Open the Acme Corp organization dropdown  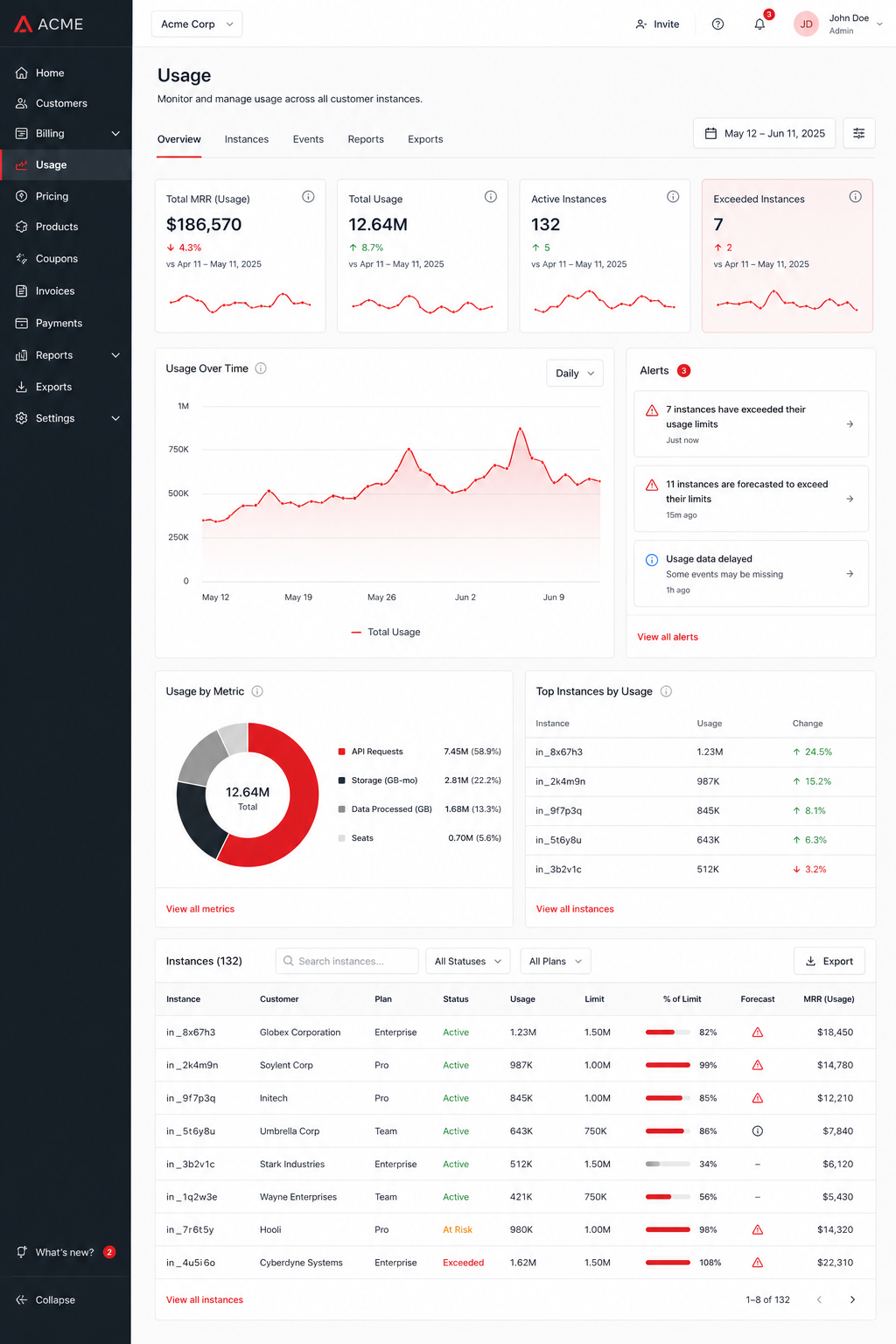coord(197,24)
